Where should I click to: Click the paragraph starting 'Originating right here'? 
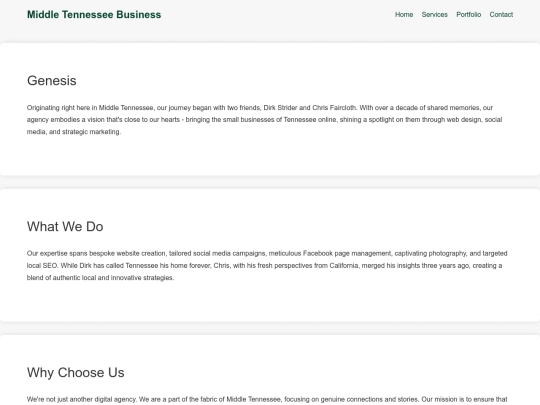point(265,120)
